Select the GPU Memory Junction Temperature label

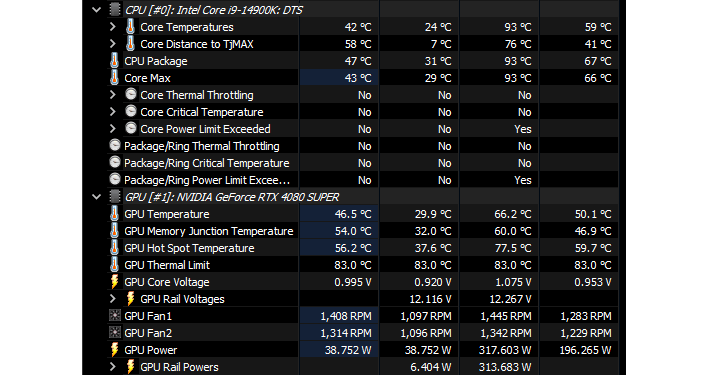click(x=209, y=231)
